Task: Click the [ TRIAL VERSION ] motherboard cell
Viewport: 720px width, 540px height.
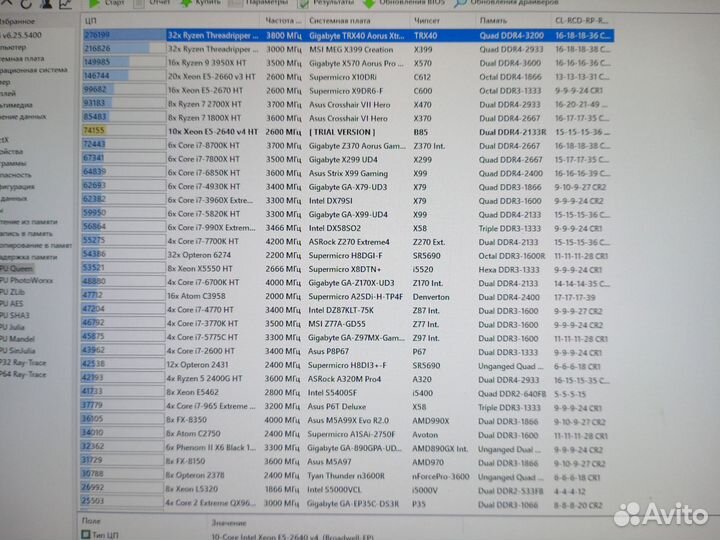Action: tap(342, 132)
